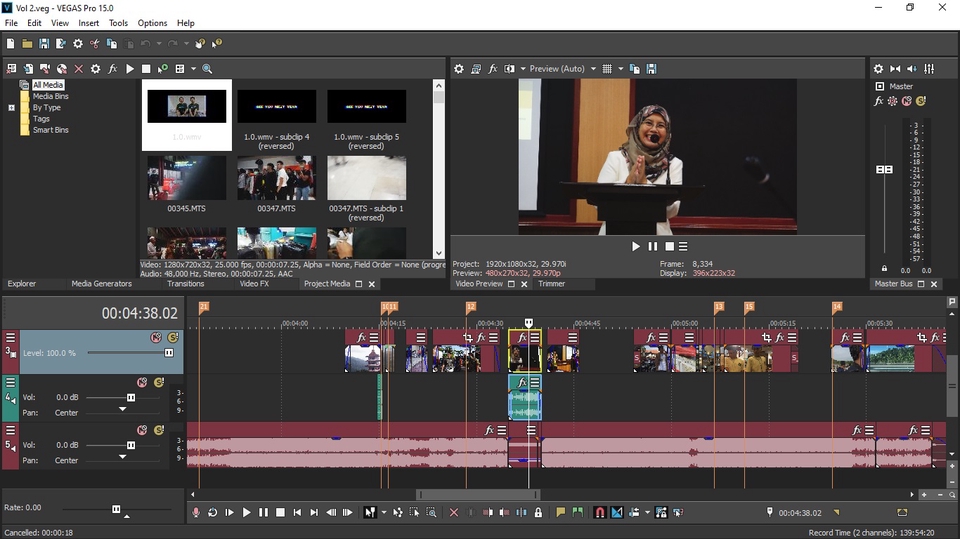
Task: Select the Media Bins tree item
Action: pyautogui.click(x=50, y=96)
